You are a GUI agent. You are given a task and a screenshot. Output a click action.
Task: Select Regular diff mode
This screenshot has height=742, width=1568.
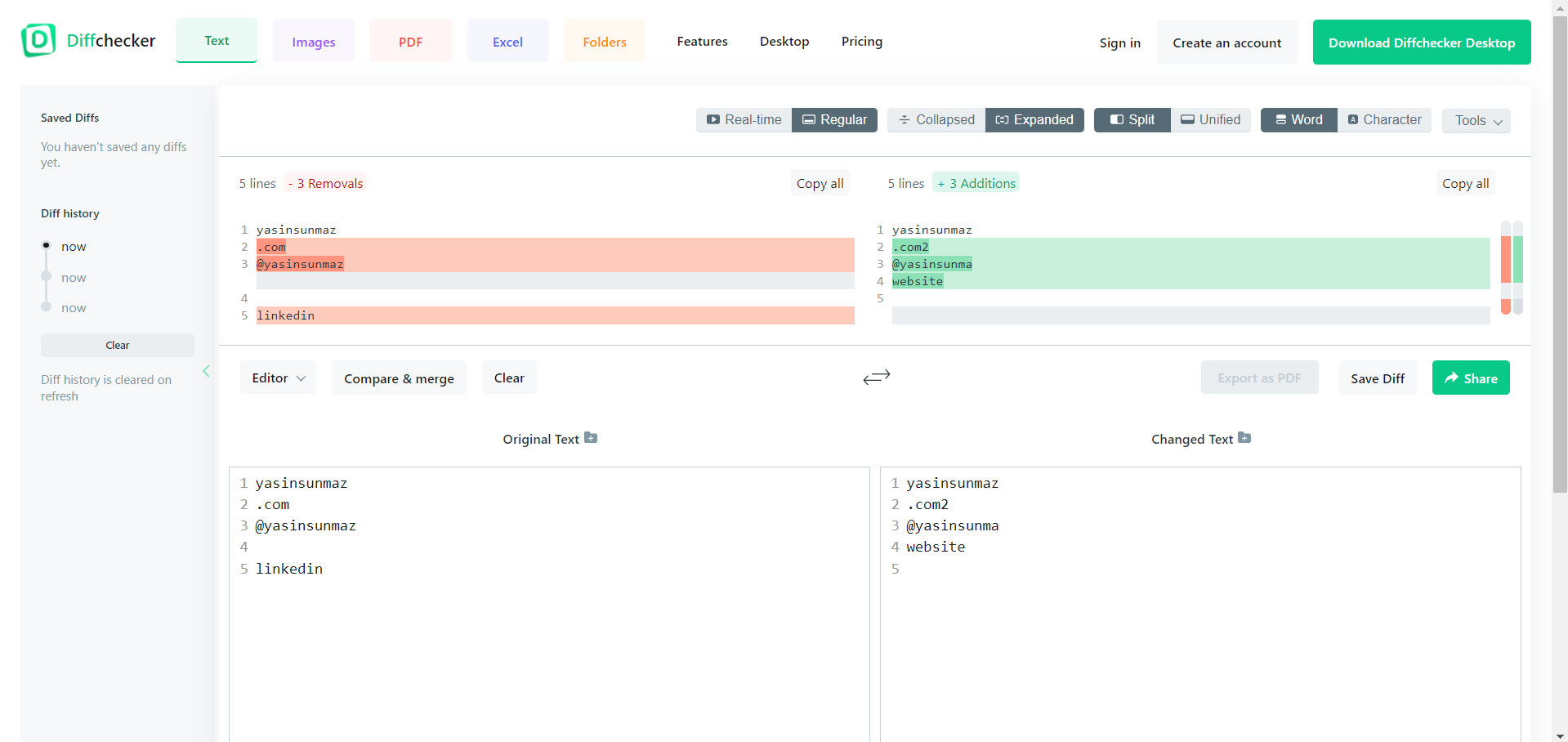834,120
